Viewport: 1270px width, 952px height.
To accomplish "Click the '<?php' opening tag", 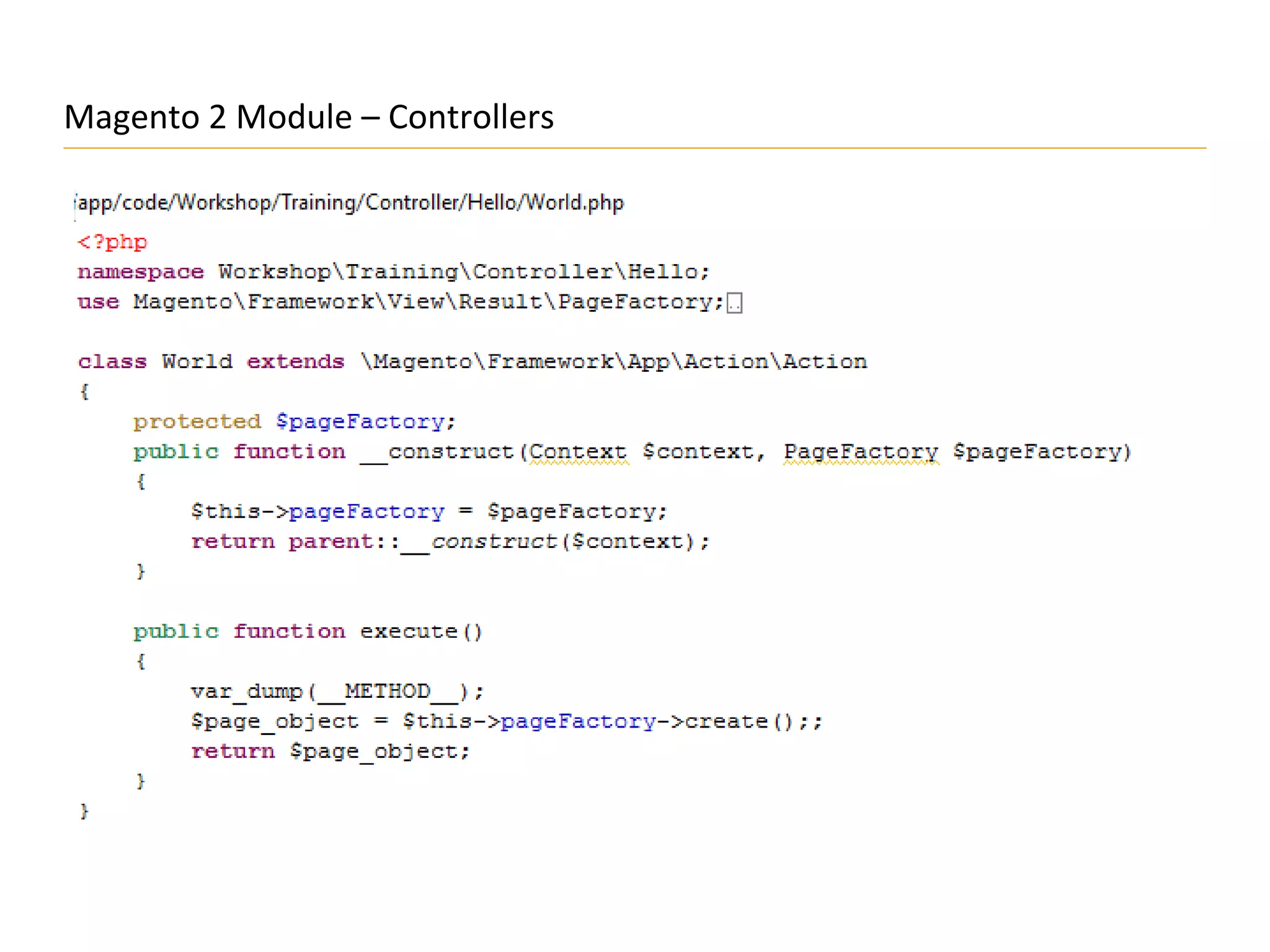I will [112, 242].
